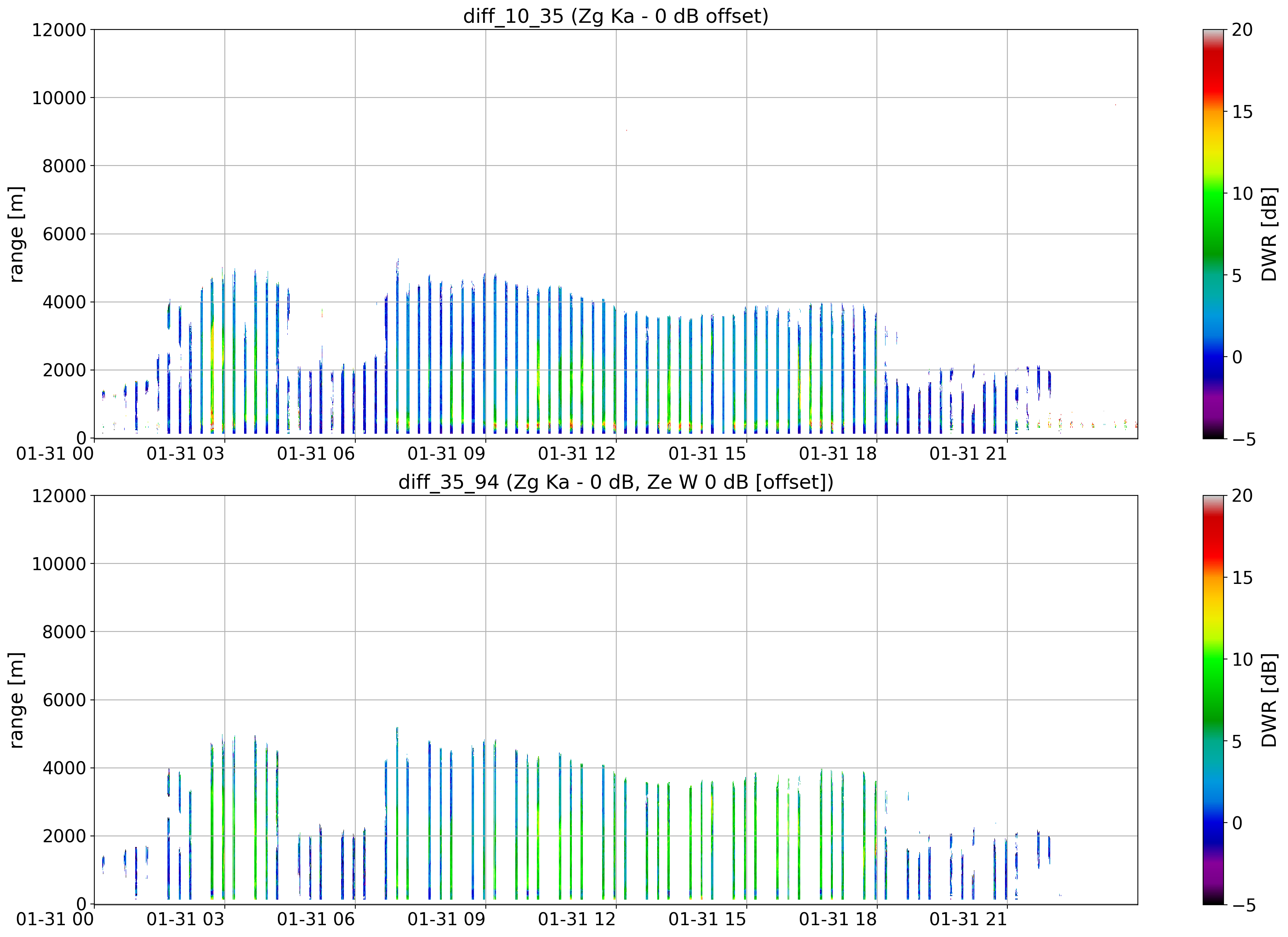Click y-tick "8000" on the diff_10_35 plot
The height and width of the screenshot is (937, 1288).
[64, 166]
